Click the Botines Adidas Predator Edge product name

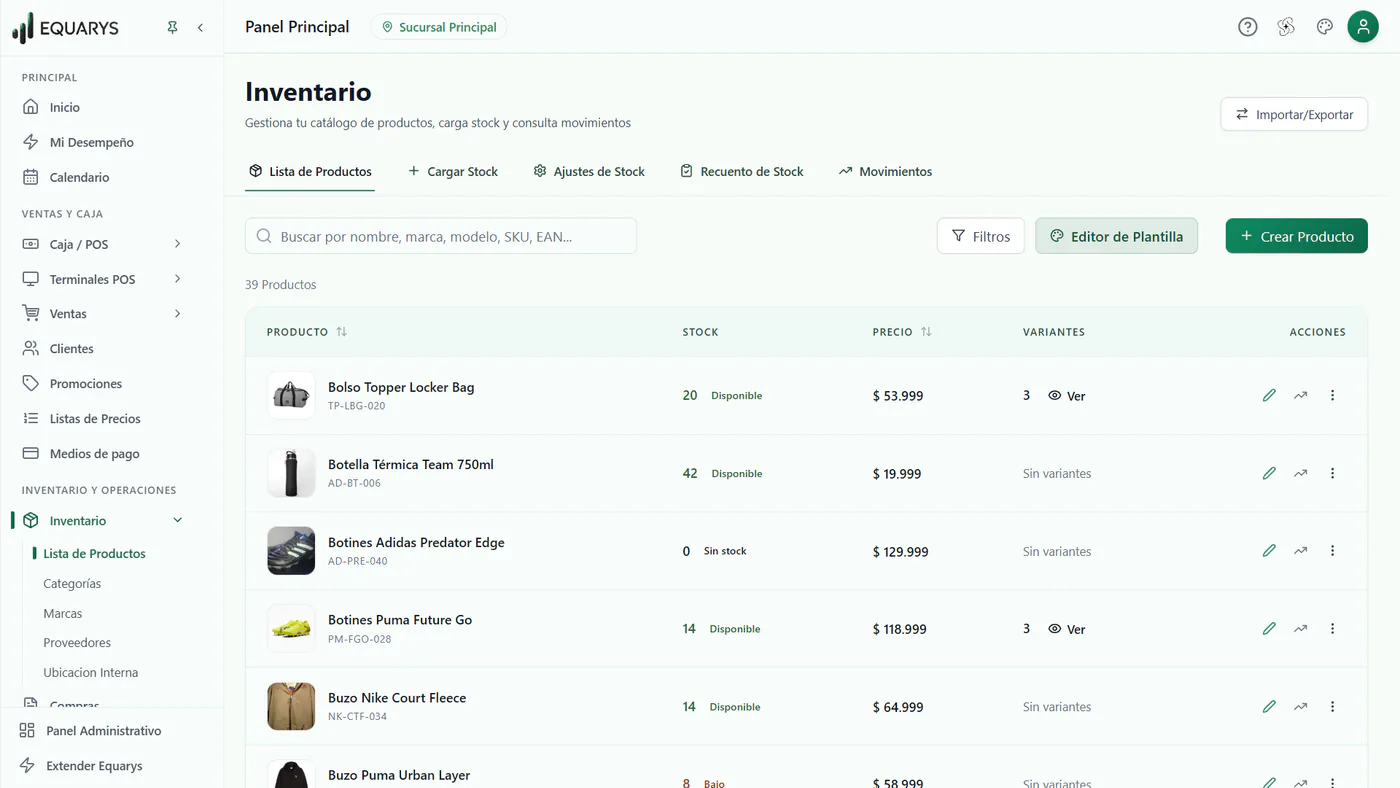(416, 542)
